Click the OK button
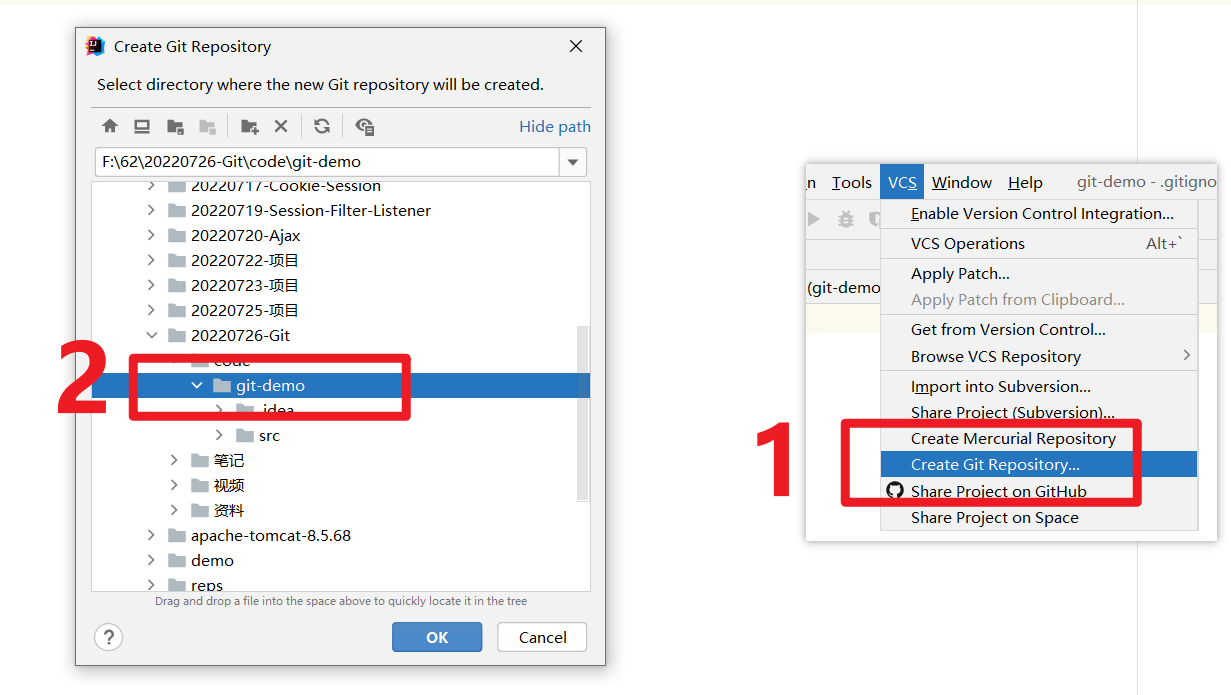The height and width of the screenshot is (695, 1231). pyautogui.click(x=437, y=637)
